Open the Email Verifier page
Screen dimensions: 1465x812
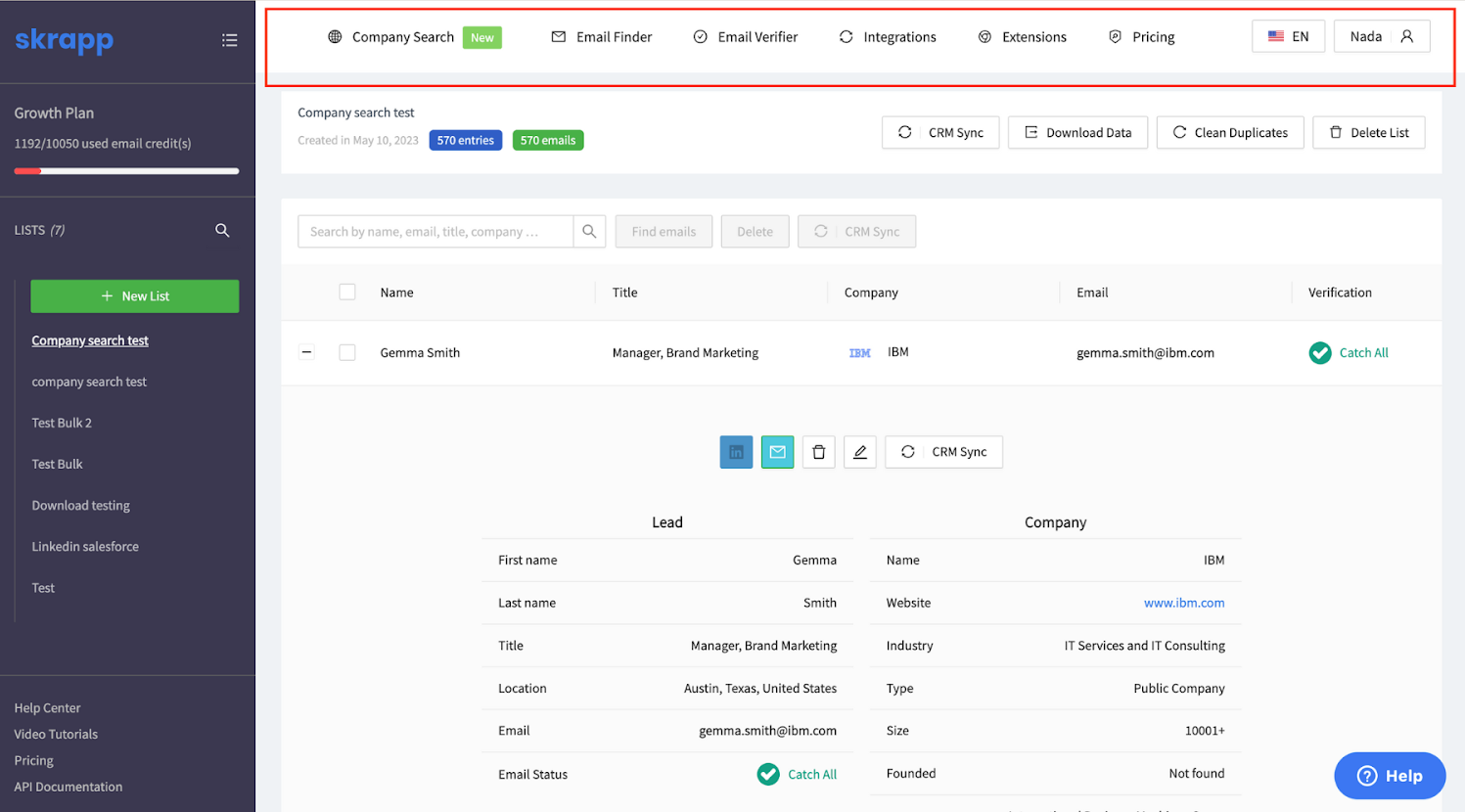click(x=746, y=37)
